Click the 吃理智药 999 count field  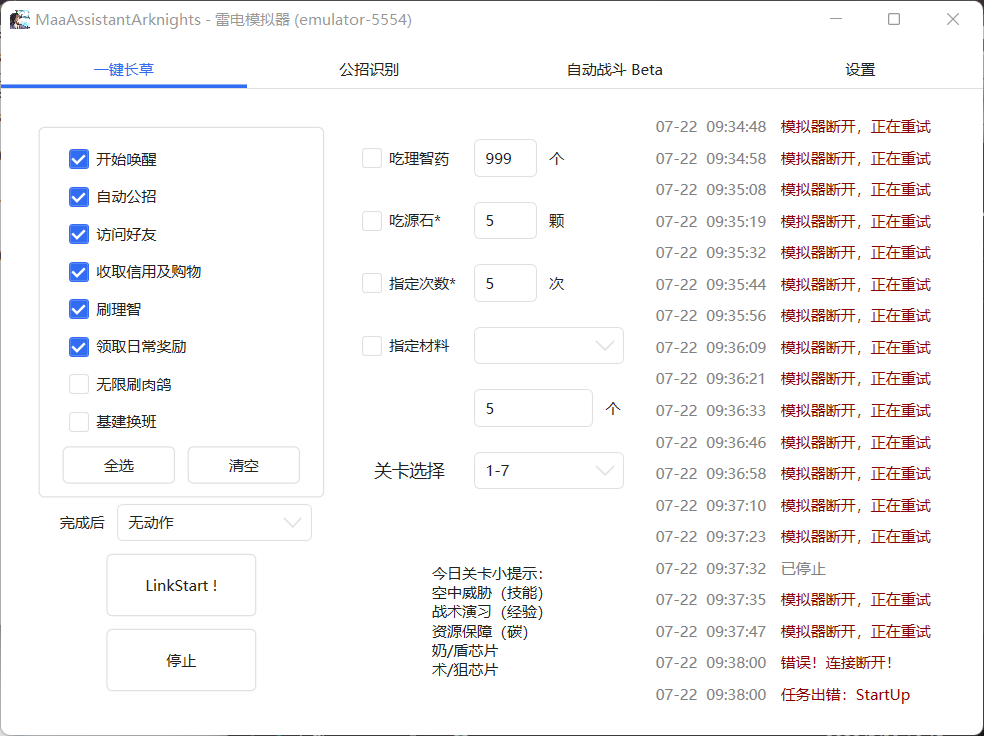coord(505,158)
